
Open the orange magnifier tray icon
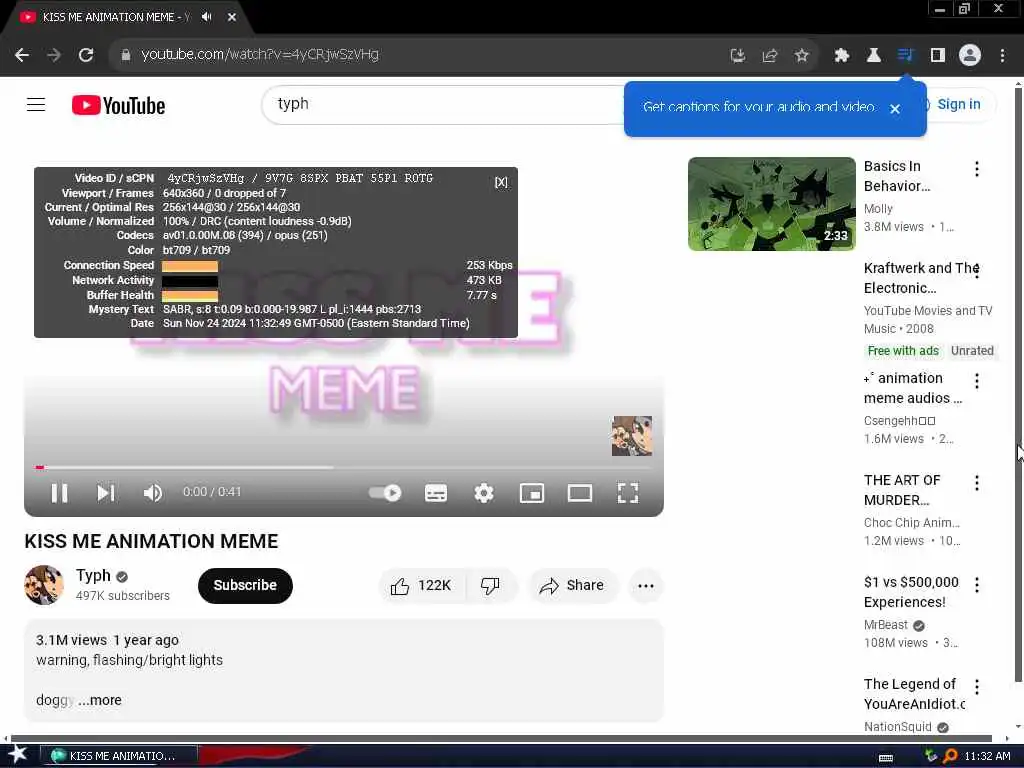tap(950, 756)
